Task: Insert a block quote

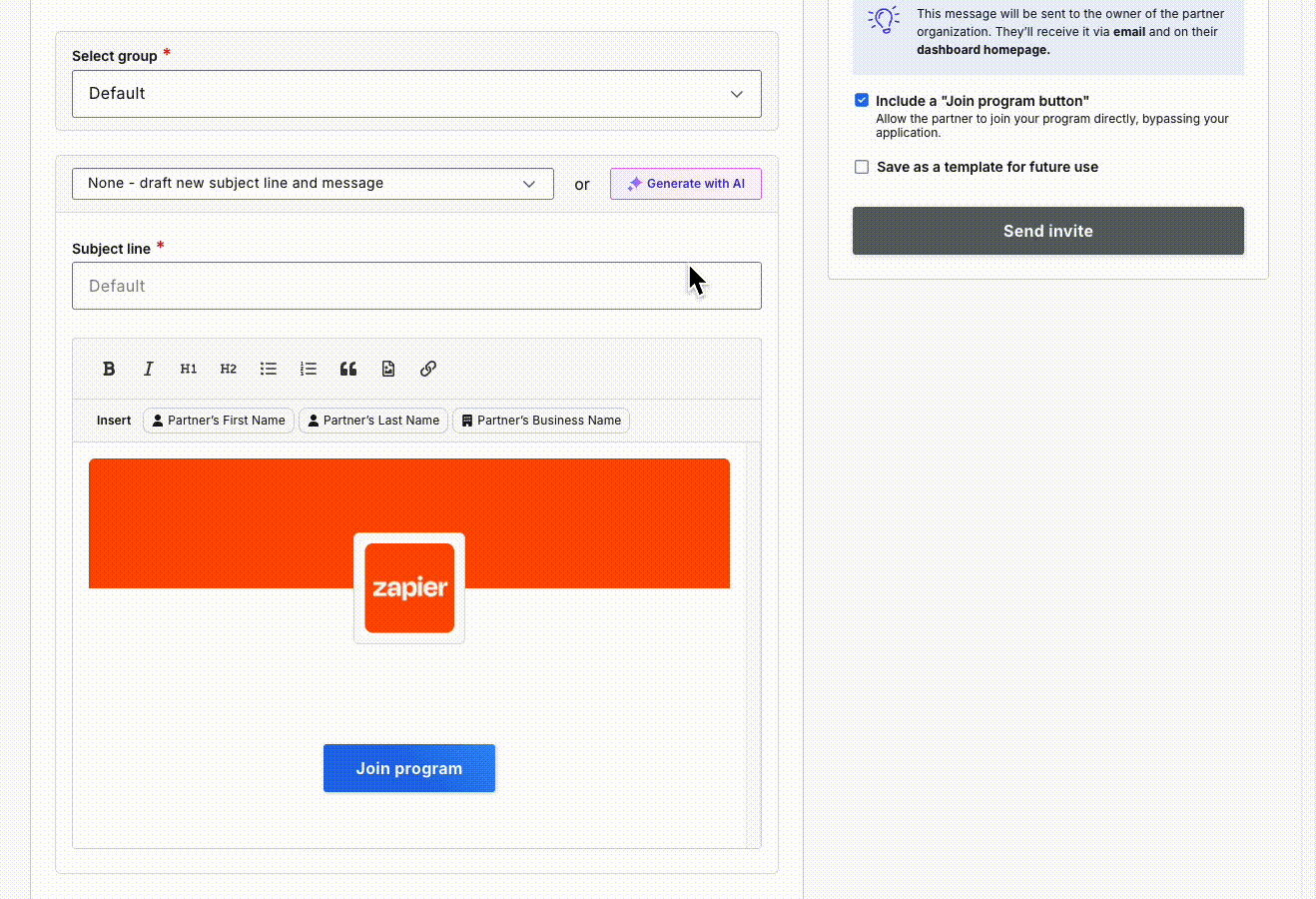Action: (348, 369)
